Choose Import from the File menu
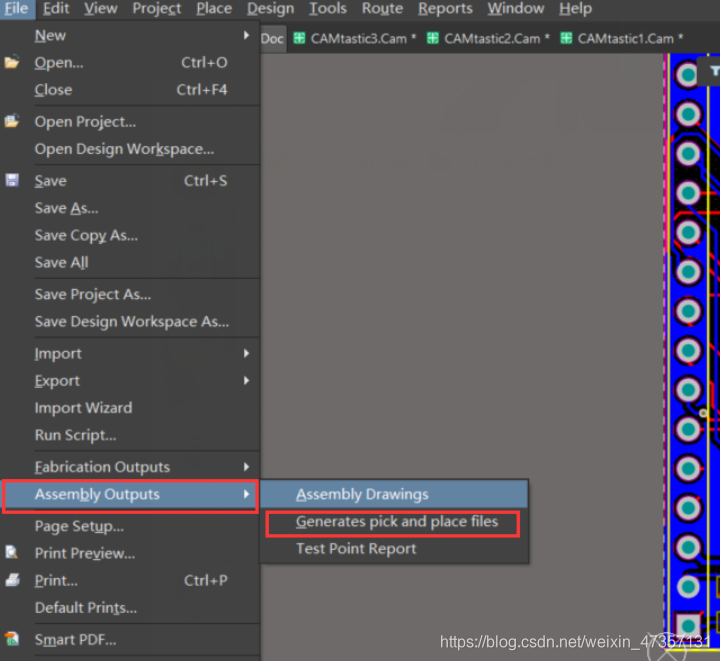 pyautogui.click(x=130, y=353)
